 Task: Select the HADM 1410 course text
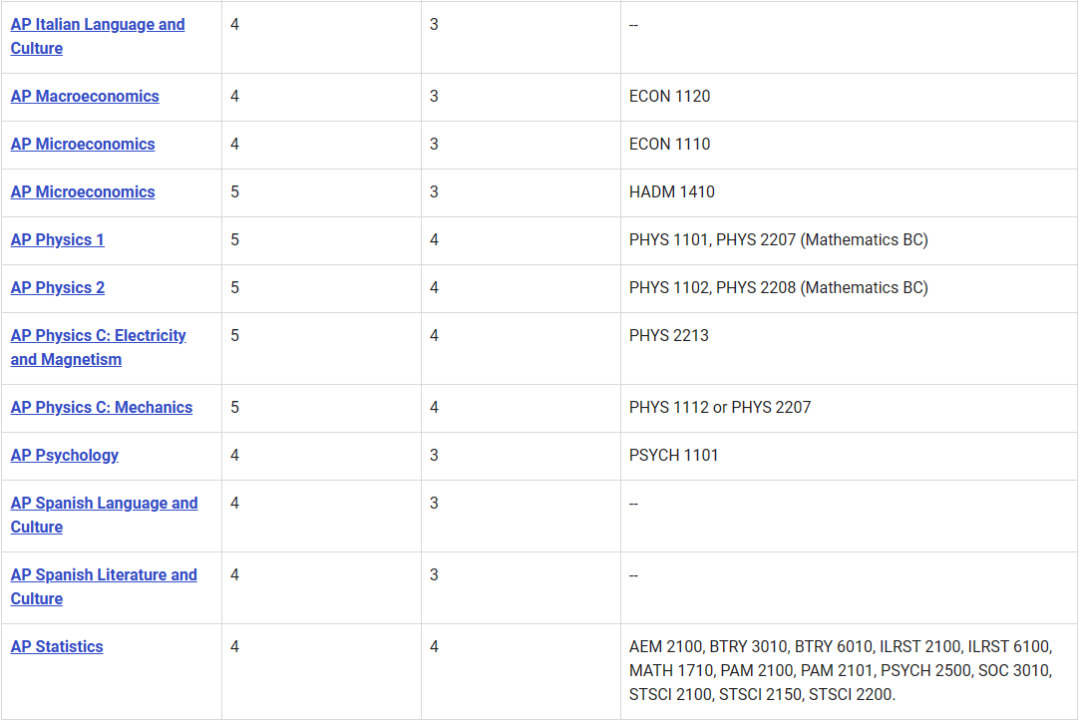[672, 193]
